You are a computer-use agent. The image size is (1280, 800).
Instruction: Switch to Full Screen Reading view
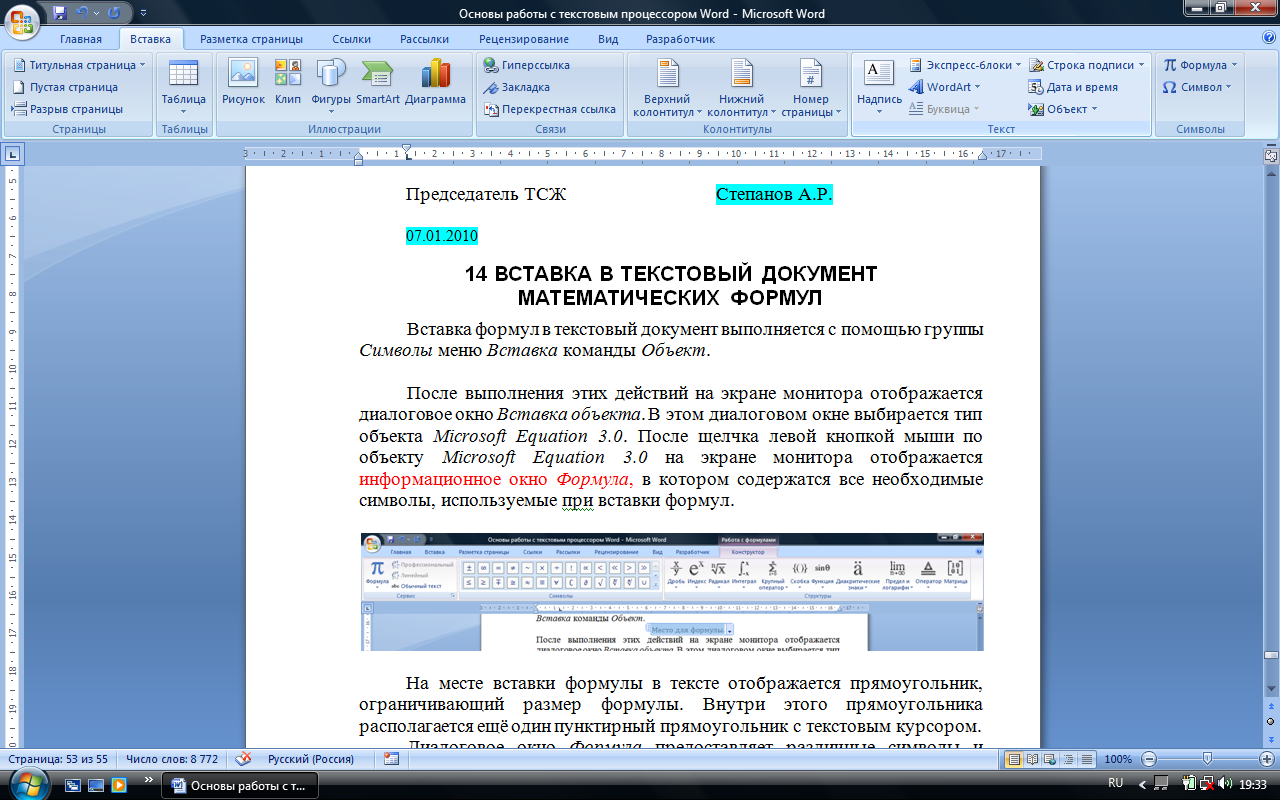point(1033,759)
